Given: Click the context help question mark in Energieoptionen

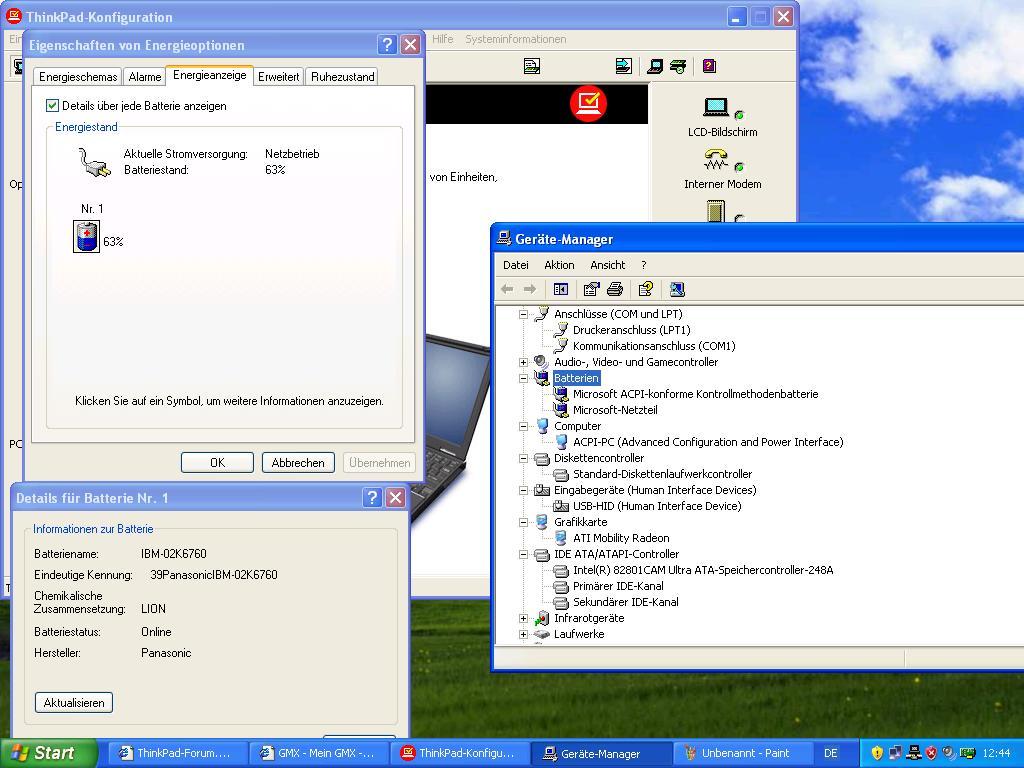Looking at the screenshot, I should click(387, 44).
